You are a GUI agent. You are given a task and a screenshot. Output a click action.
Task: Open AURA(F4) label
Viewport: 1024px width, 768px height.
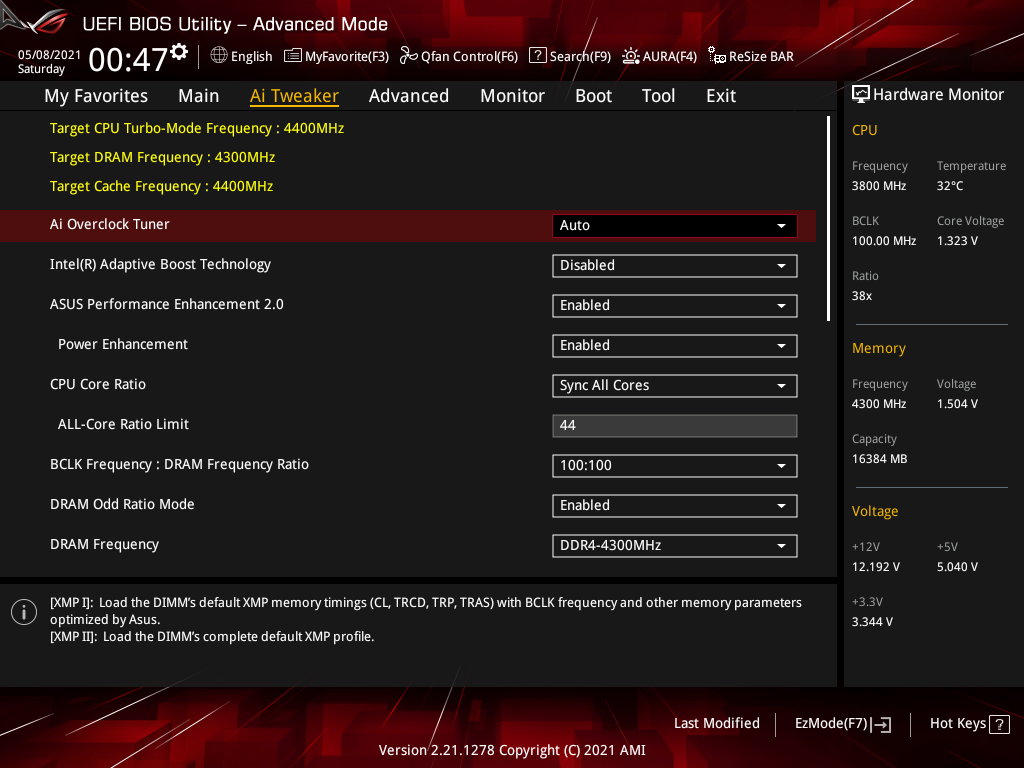(x=670, y=57)
